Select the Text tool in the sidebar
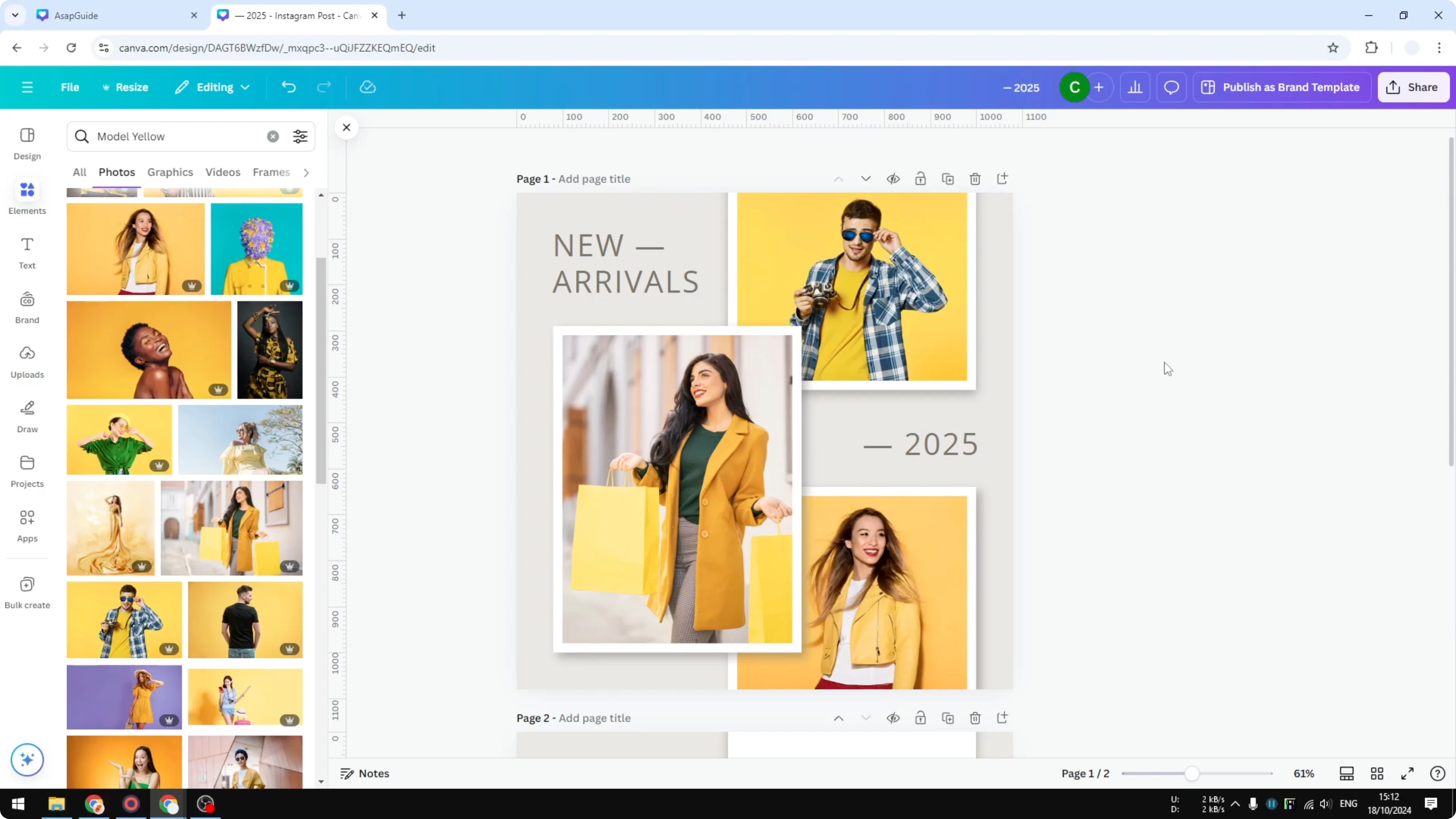 pos(27,252)
